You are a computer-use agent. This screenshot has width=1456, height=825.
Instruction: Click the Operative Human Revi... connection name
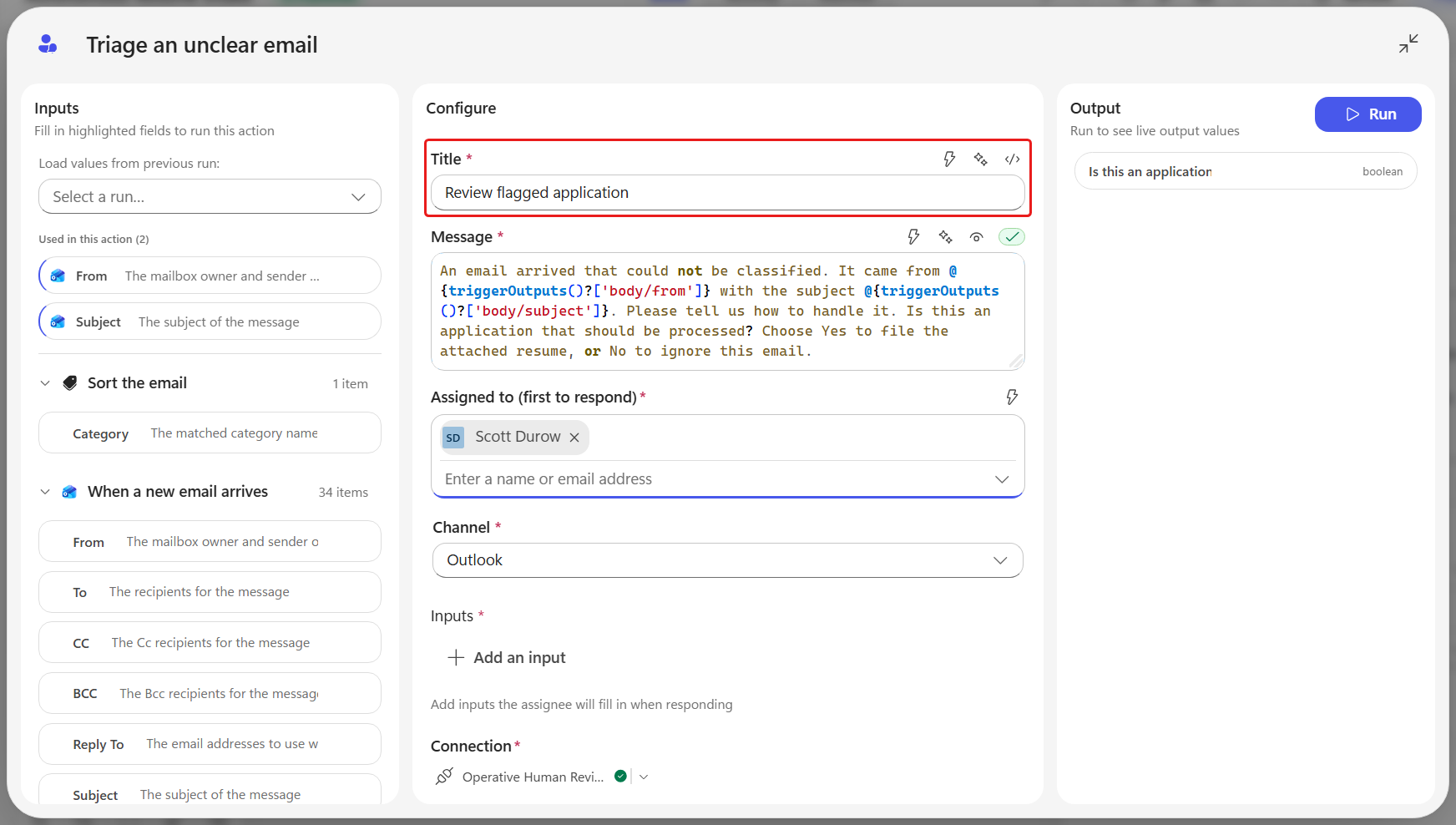click(533, 777)
